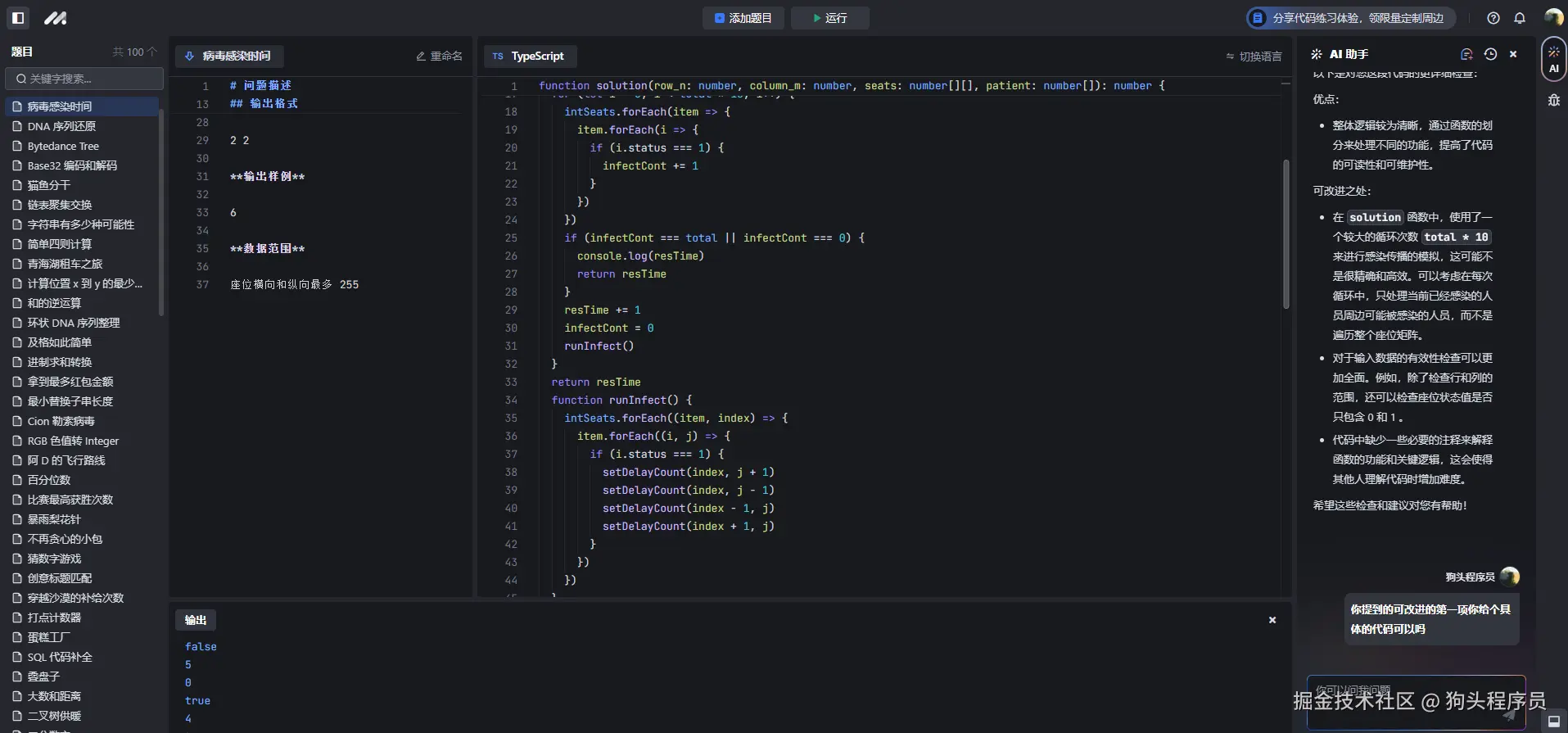1568x733 pixels.
Task: Click the code editor vertical scrollbar
Action: click(x=1286, y=233)
